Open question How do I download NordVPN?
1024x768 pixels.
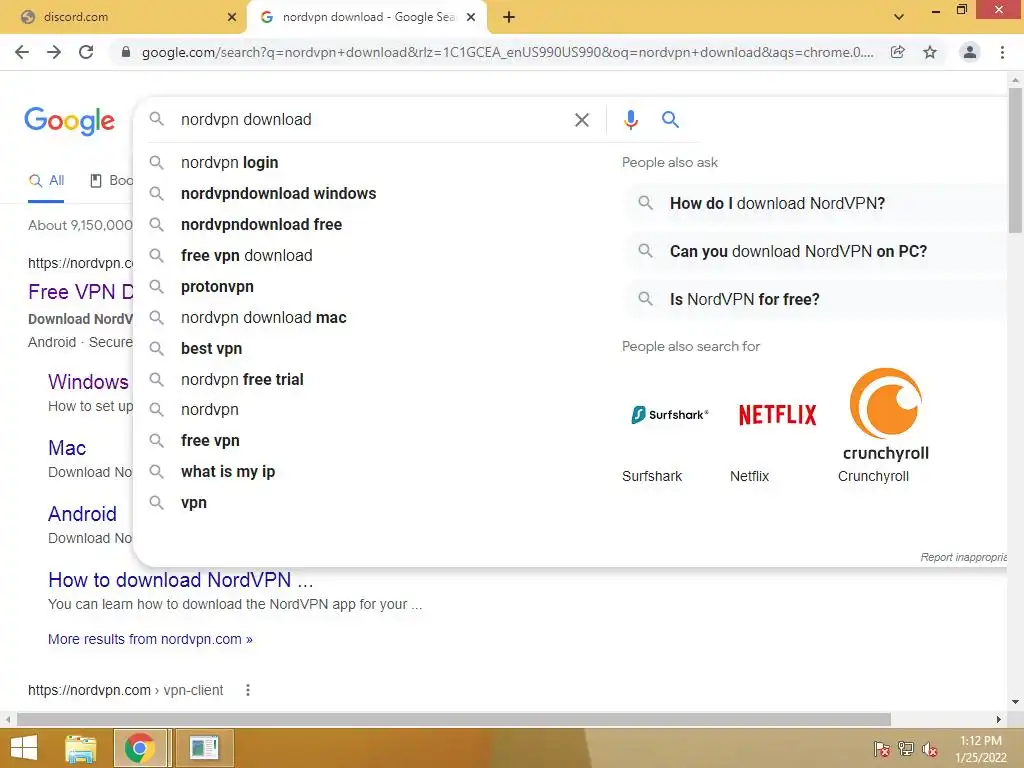[816, 204]
